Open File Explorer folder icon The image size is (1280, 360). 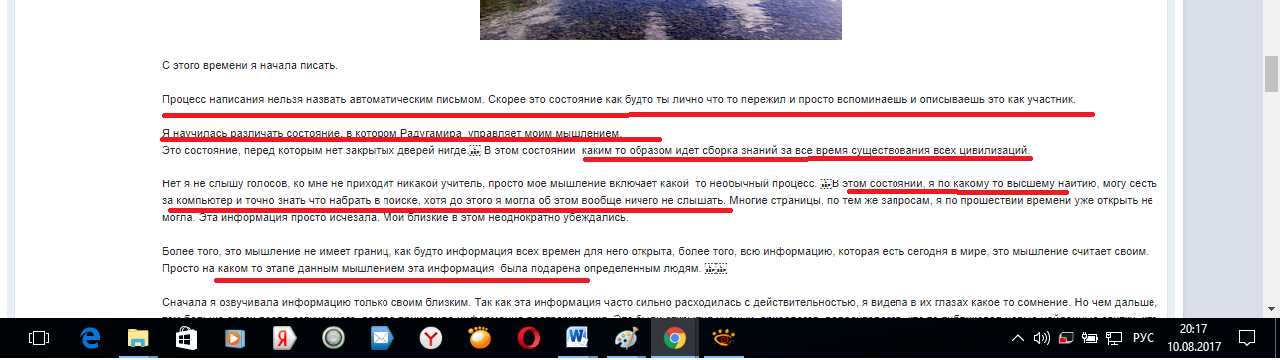pyautogui.click(x=137, y=339)
